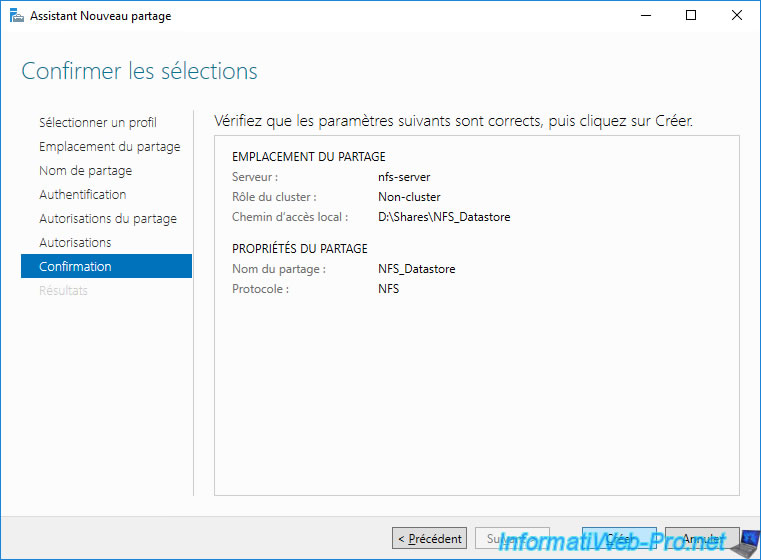Close the Assistant Nouveau partage window

(x=736, y=16)
